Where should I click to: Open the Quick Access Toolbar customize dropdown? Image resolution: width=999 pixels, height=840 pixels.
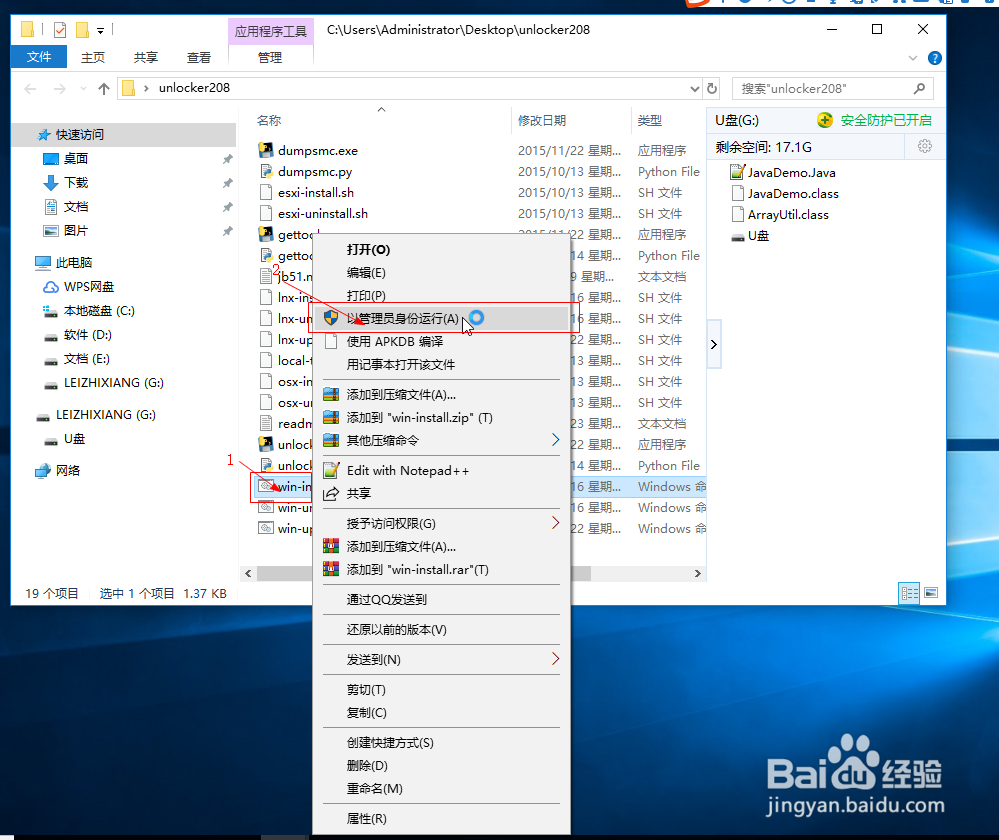(x=100, y=30)
